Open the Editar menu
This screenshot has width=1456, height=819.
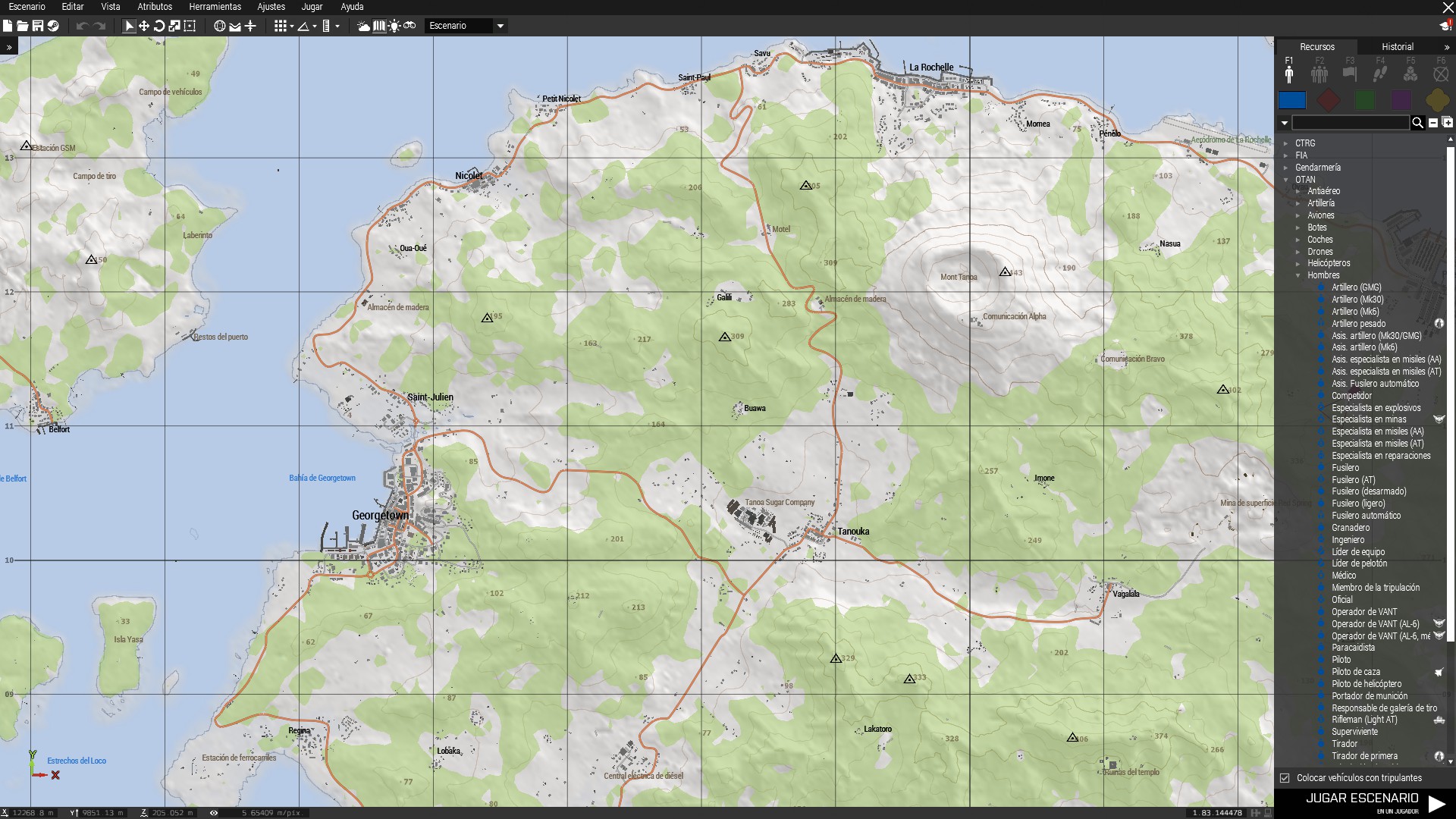pyautogui.click(x=73, y=7)
